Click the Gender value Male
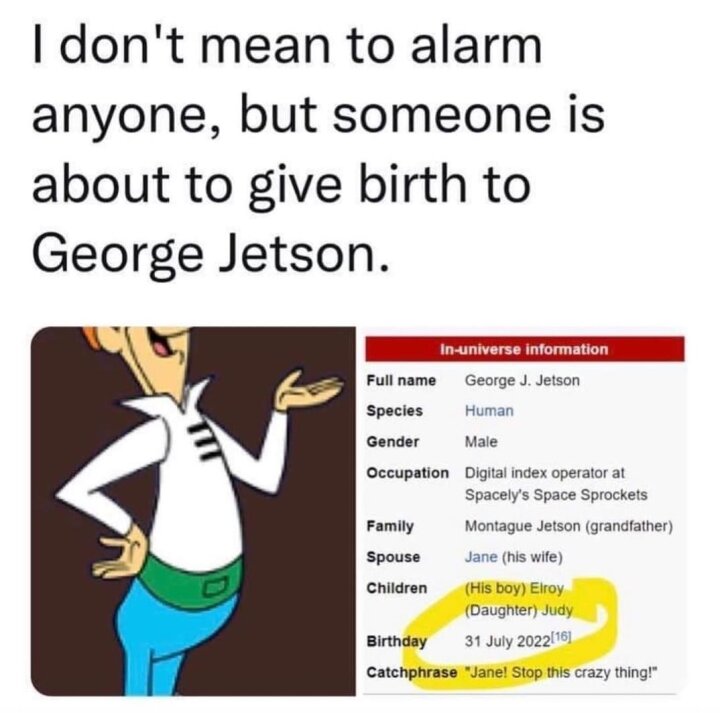This screenshot has width=720, height=713. coord(481,442)
